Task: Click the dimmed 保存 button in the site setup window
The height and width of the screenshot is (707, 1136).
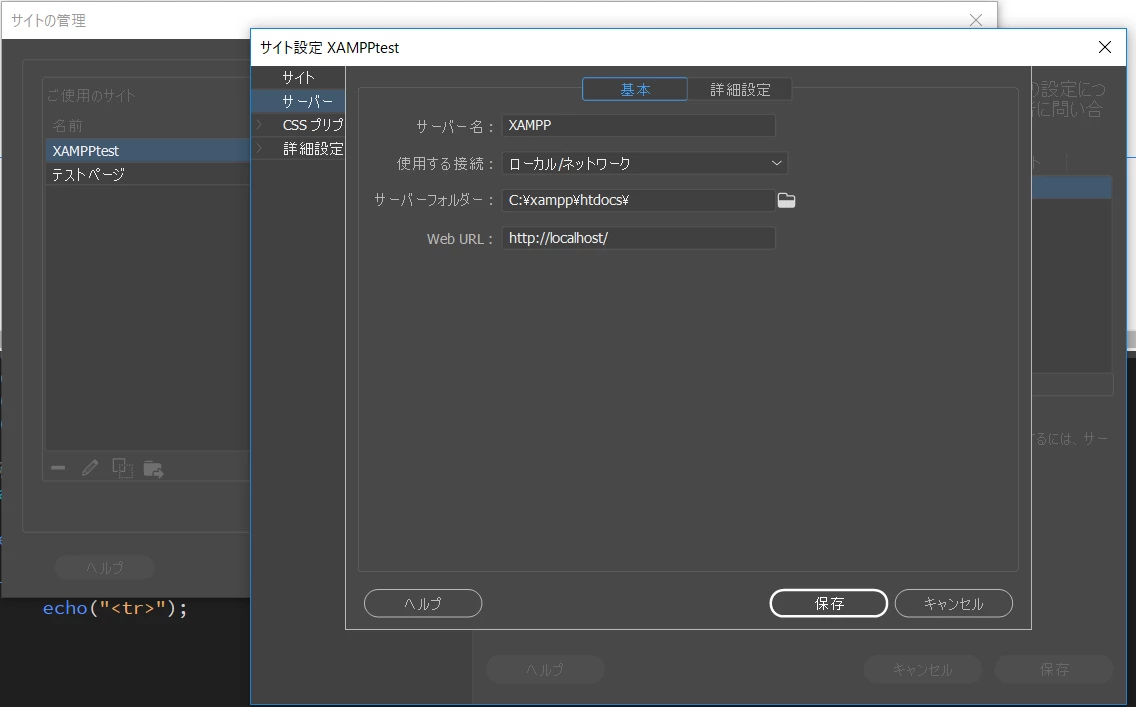Action: pos(1053,669)
